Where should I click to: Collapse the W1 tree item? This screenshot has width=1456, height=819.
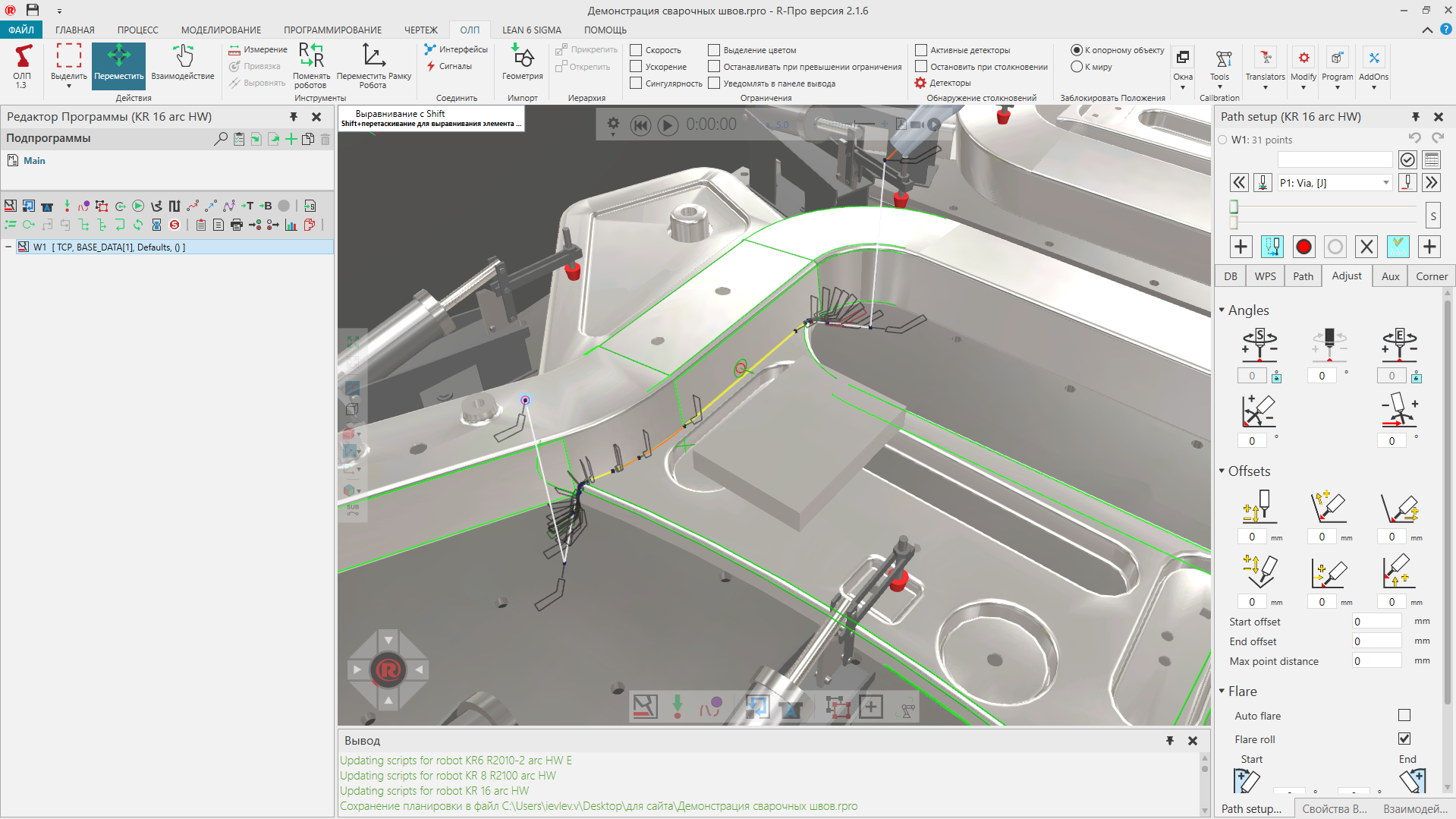[8, 247]
